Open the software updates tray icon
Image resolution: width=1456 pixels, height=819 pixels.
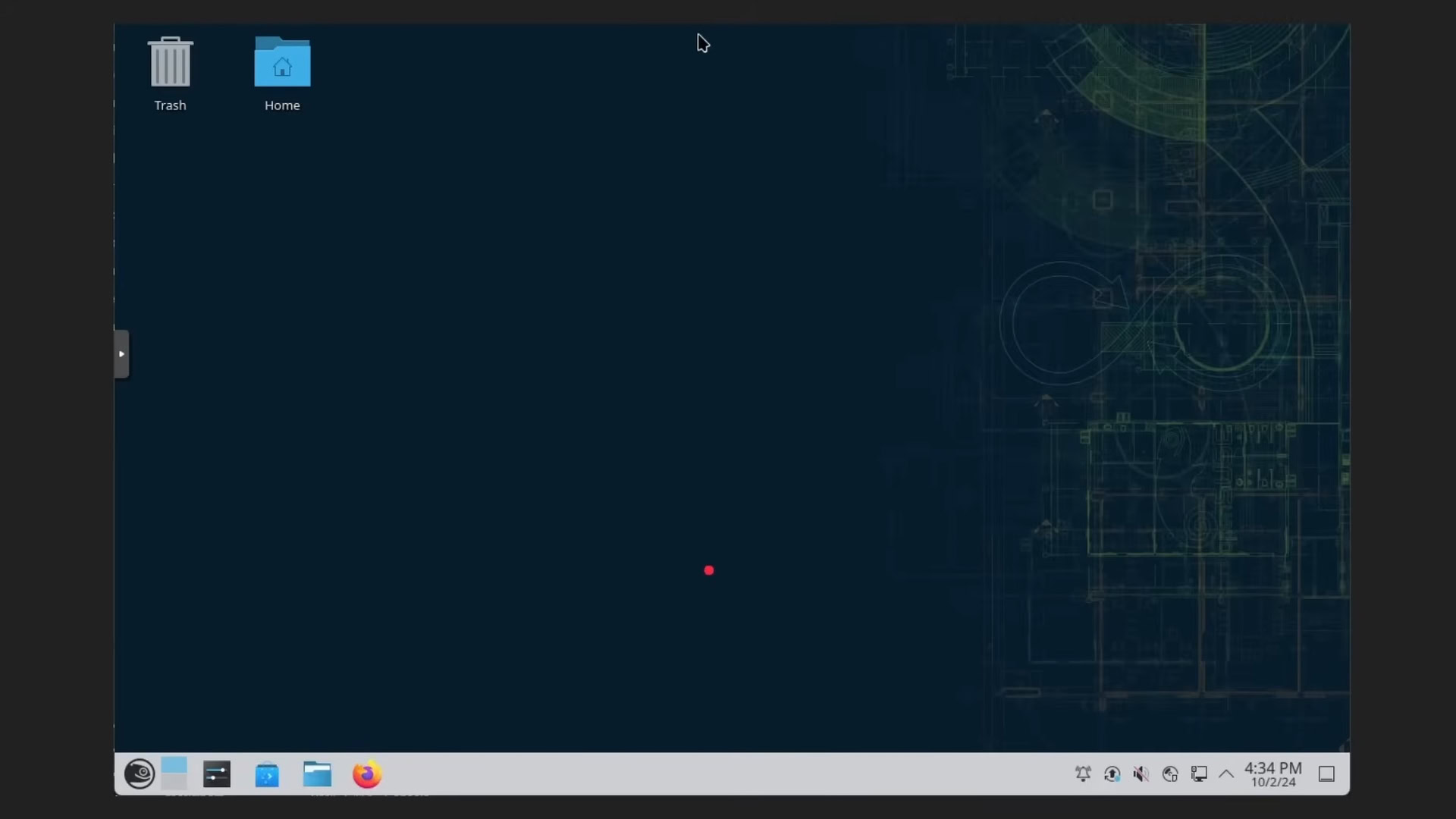(1112, 774)
